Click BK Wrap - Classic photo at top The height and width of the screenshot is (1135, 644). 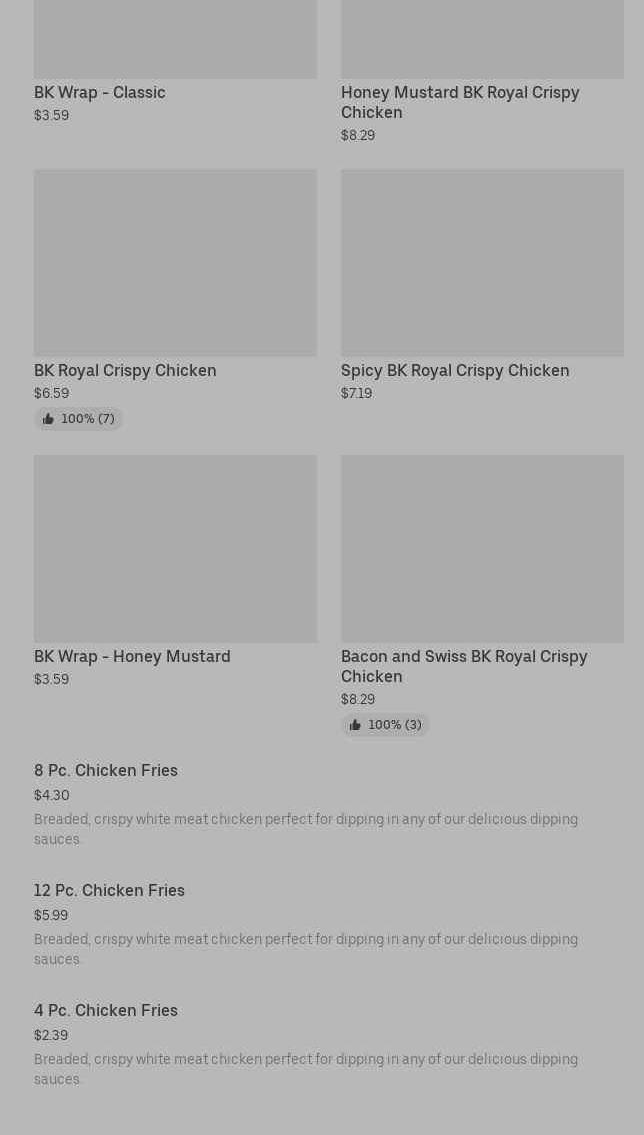coord(175,40)
